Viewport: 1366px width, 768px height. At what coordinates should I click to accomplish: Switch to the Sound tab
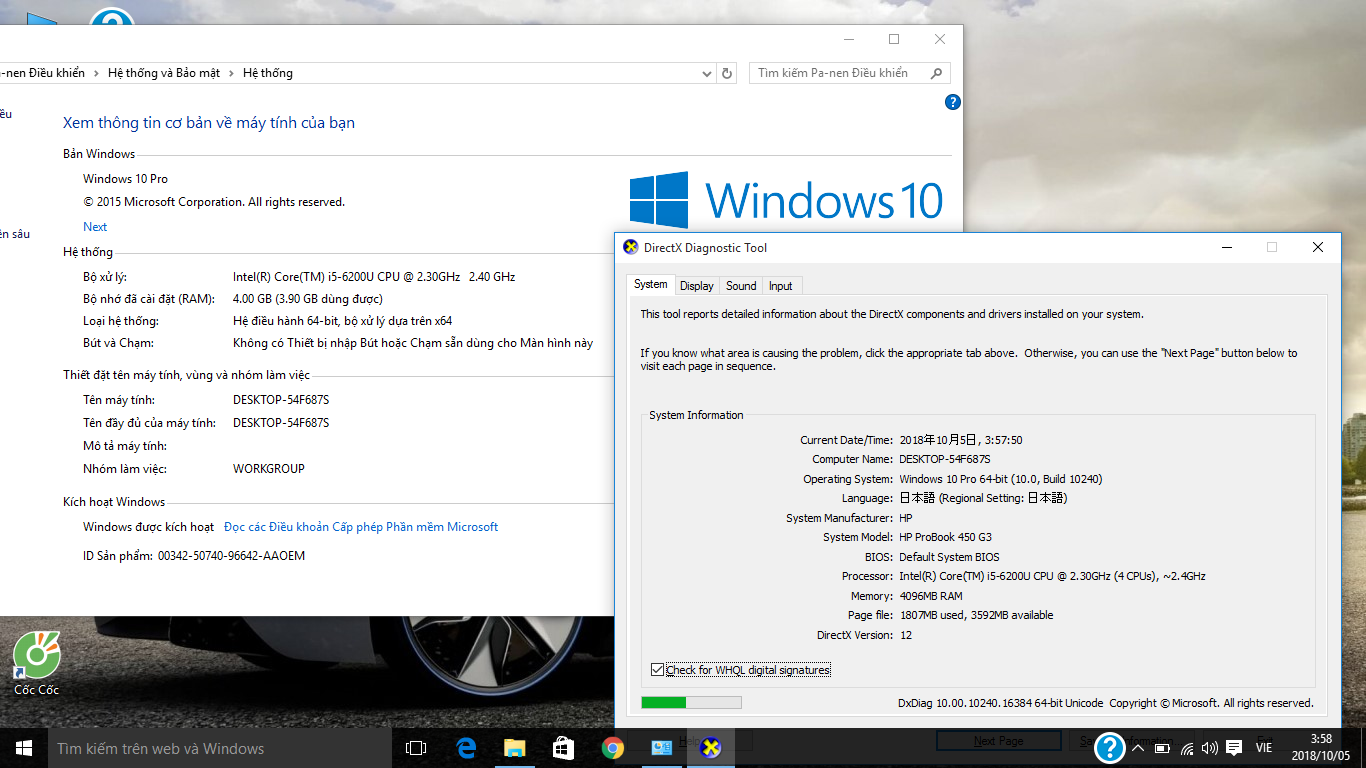[741, 286]
